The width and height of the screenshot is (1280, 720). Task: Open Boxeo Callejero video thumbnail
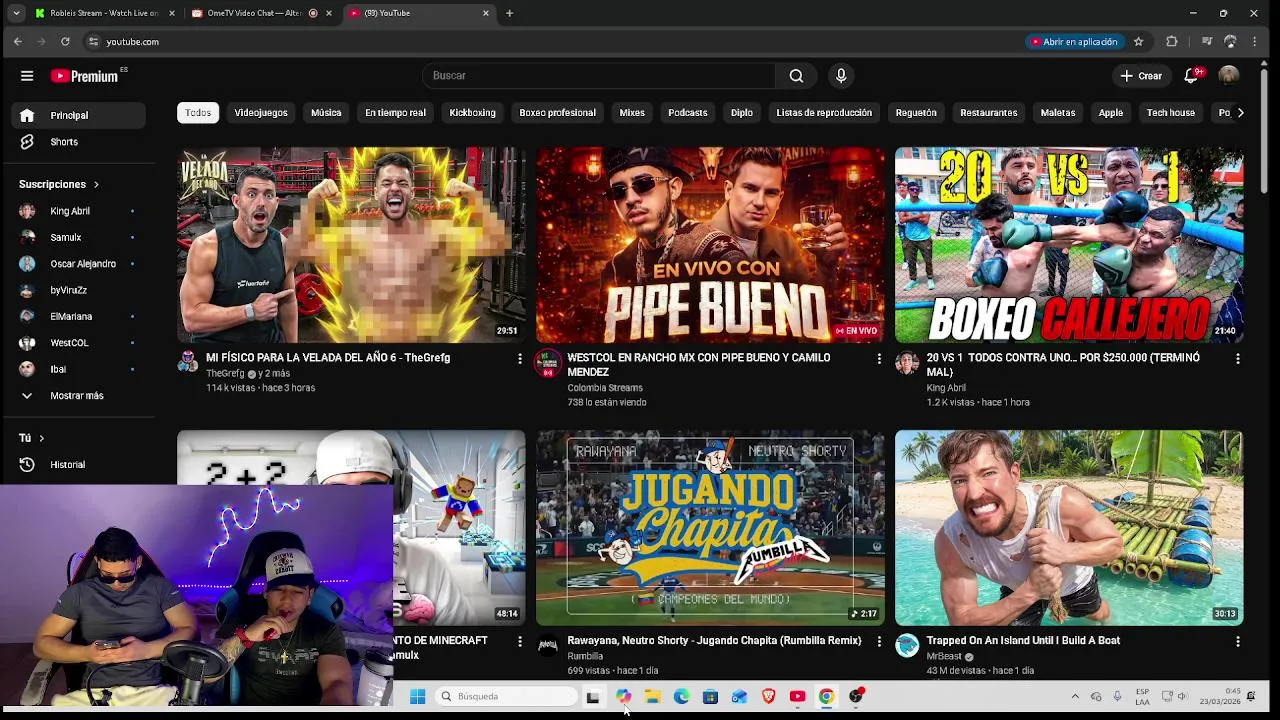point(1069,245)
